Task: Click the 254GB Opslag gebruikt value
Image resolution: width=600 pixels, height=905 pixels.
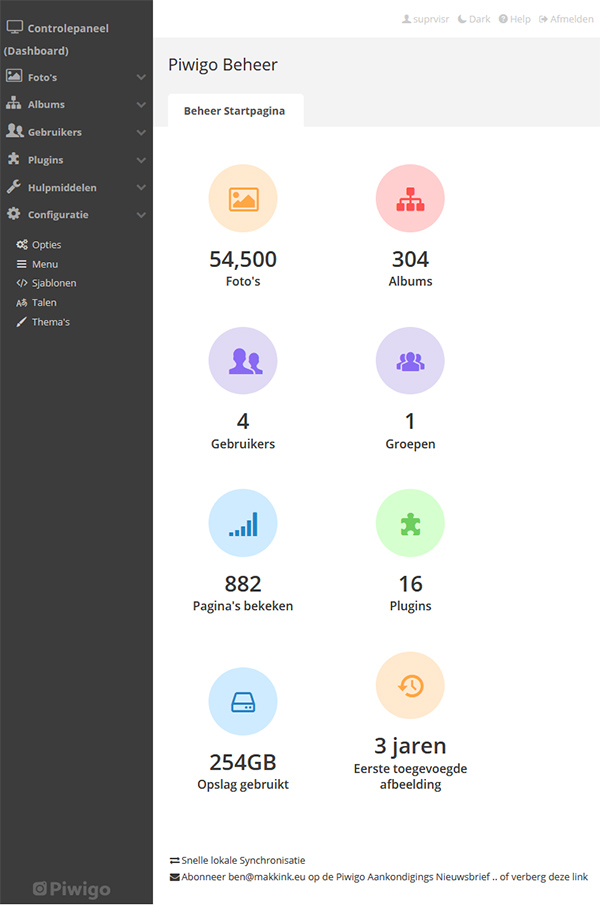Action: 243,762
